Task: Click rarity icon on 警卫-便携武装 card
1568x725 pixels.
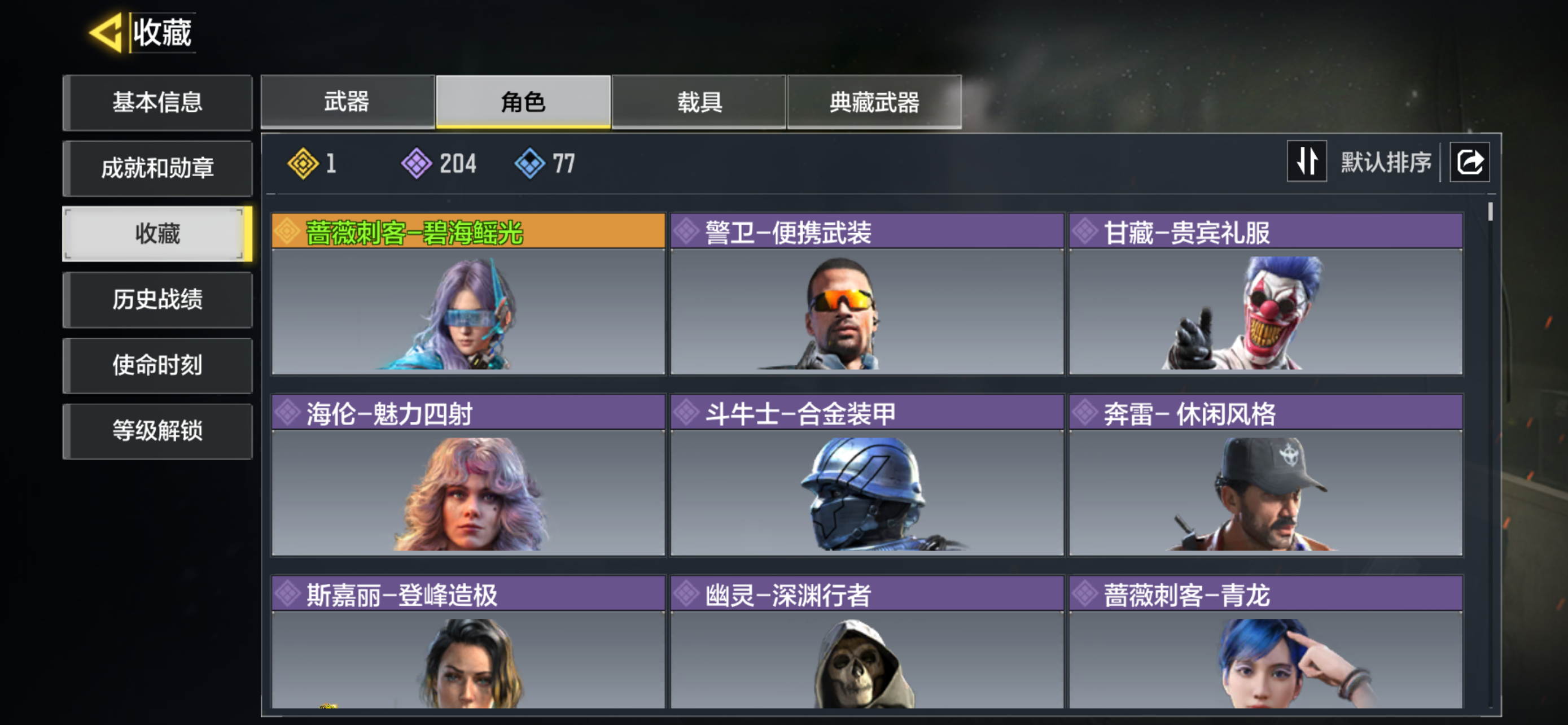Action: tap(686, 232)
